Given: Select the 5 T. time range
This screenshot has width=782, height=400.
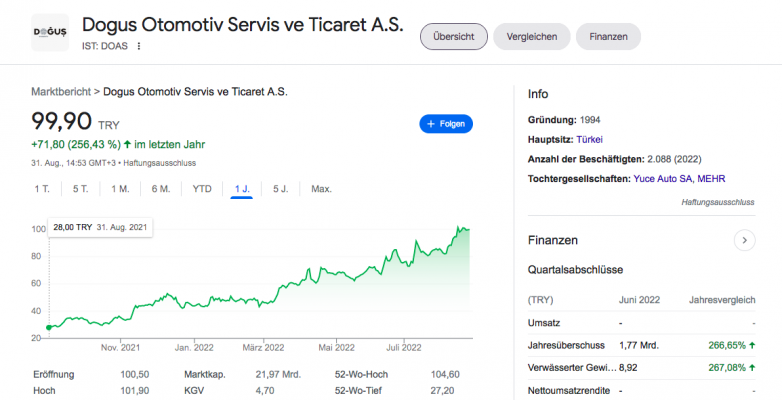Looking at the screenshot, I should coord(80,189).
